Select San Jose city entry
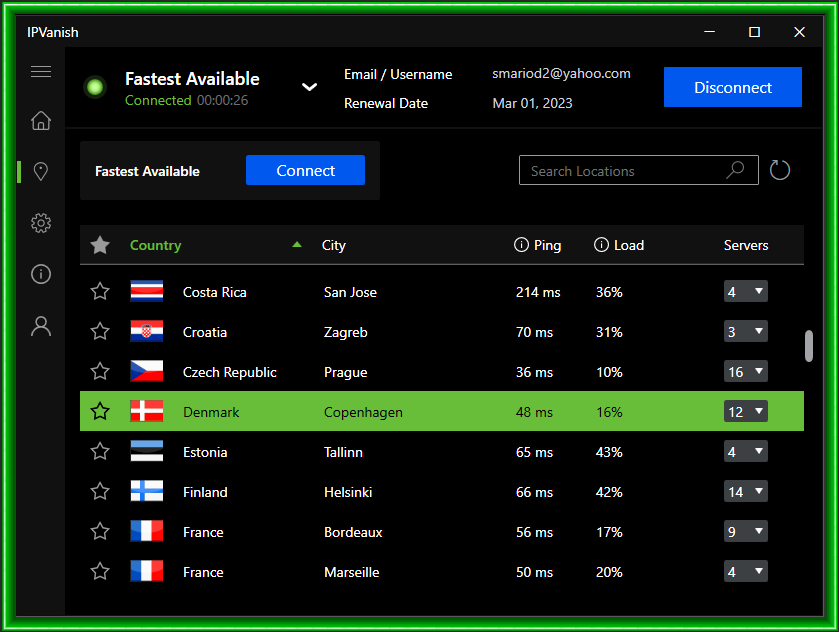Viewport: 839px width, 632px height. (x=350, y=292)
